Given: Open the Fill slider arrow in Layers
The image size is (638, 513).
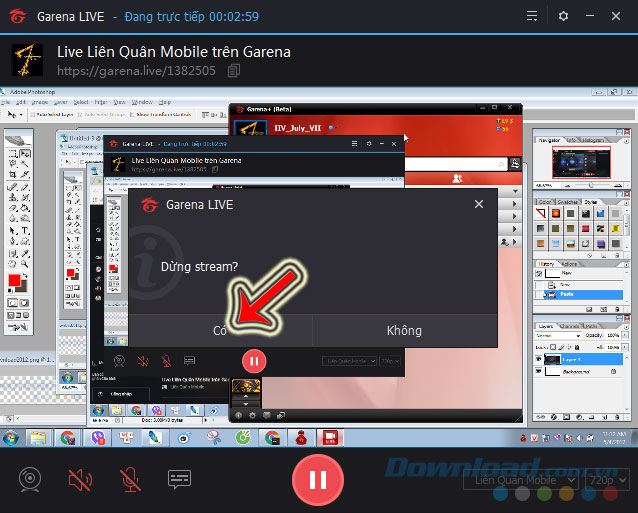Looking at the screenshot, I should pyautogui.click(x=625, y=347).
